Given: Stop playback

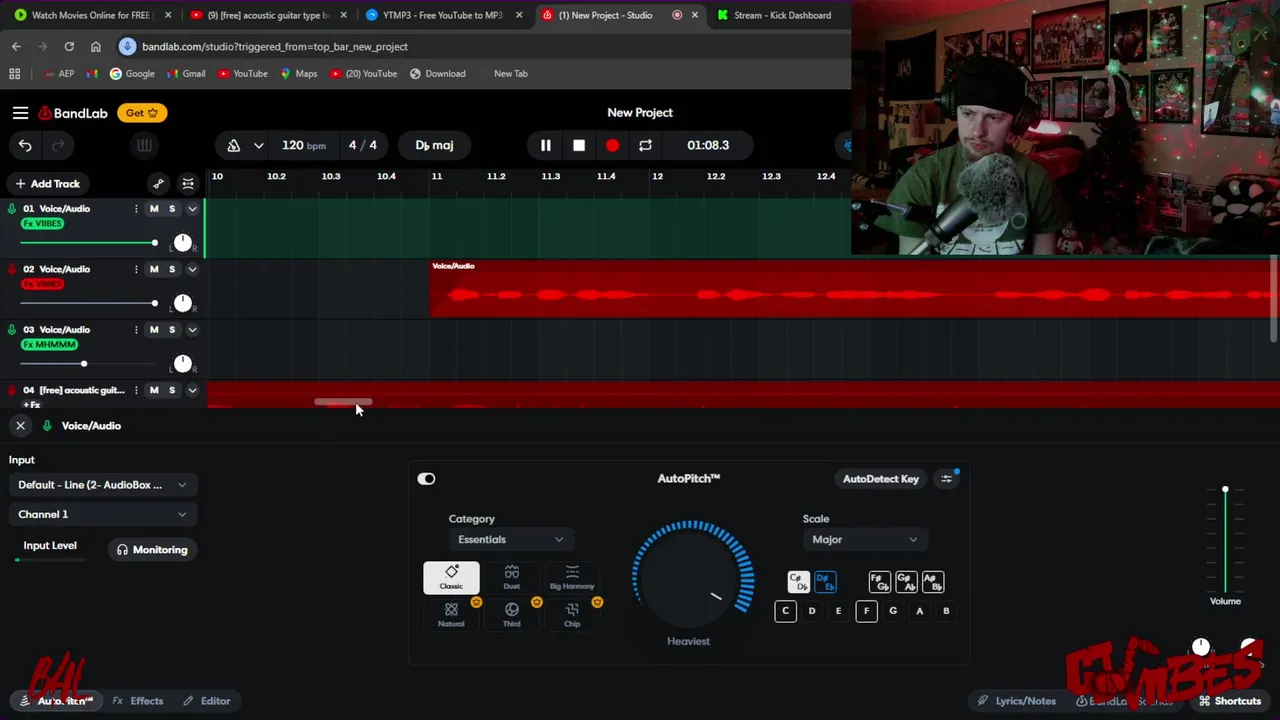Looking at the screenshot, I should [x=579, y=145].
